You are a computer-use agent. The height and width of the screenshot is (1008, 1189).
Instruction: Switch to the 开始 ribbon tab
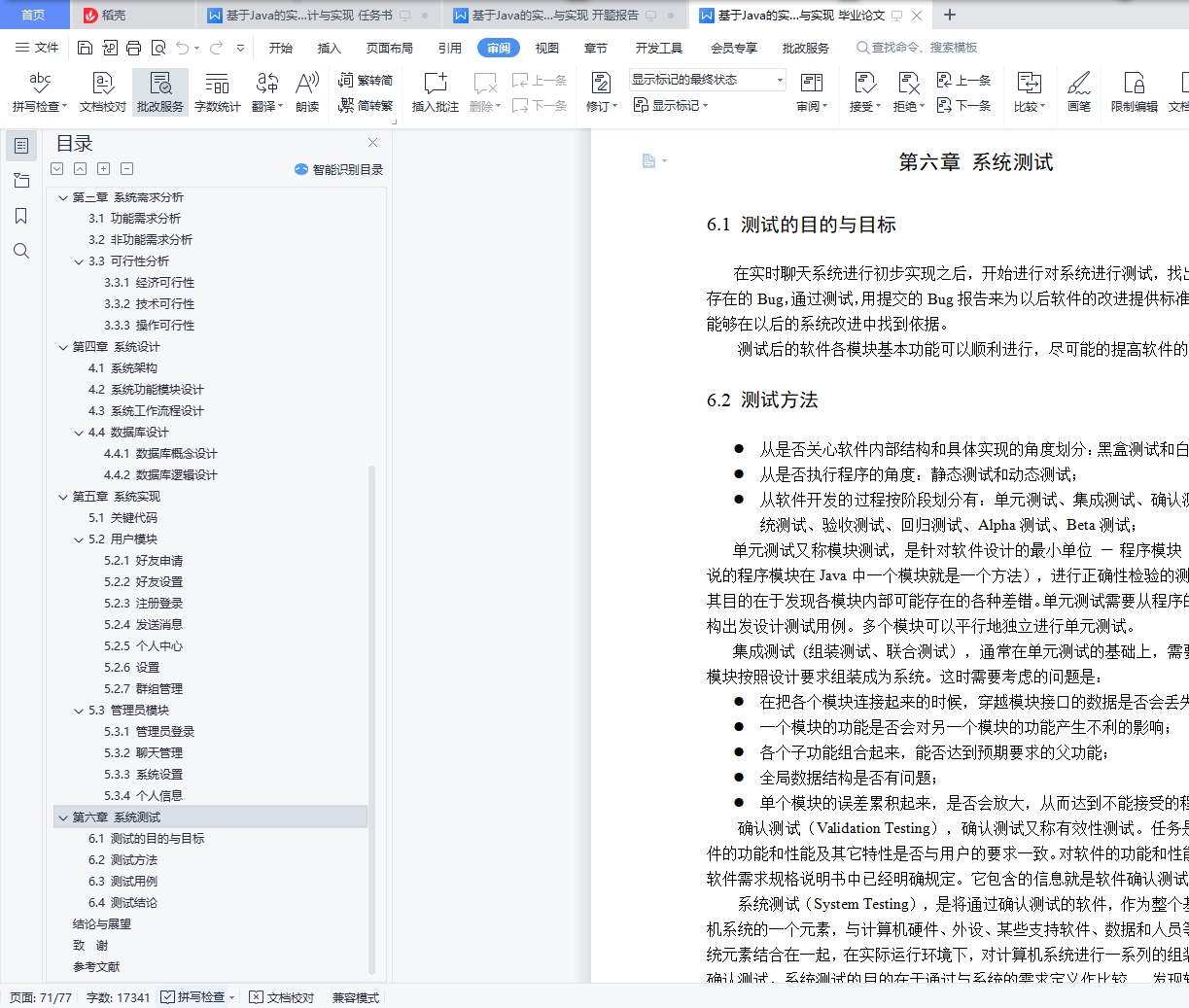click(281, 48)
